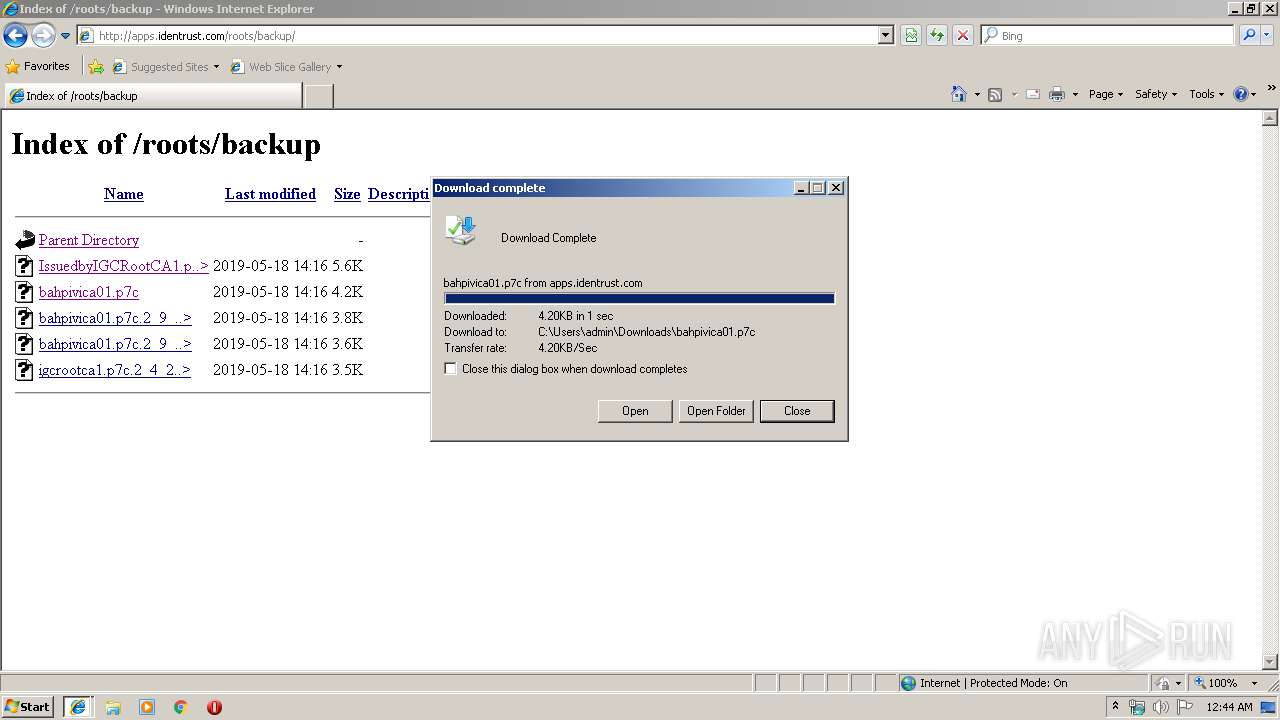Open igcrootca1.p7c.2_4_2..> link
This screenshot has height=720, width=1280.
115,370
